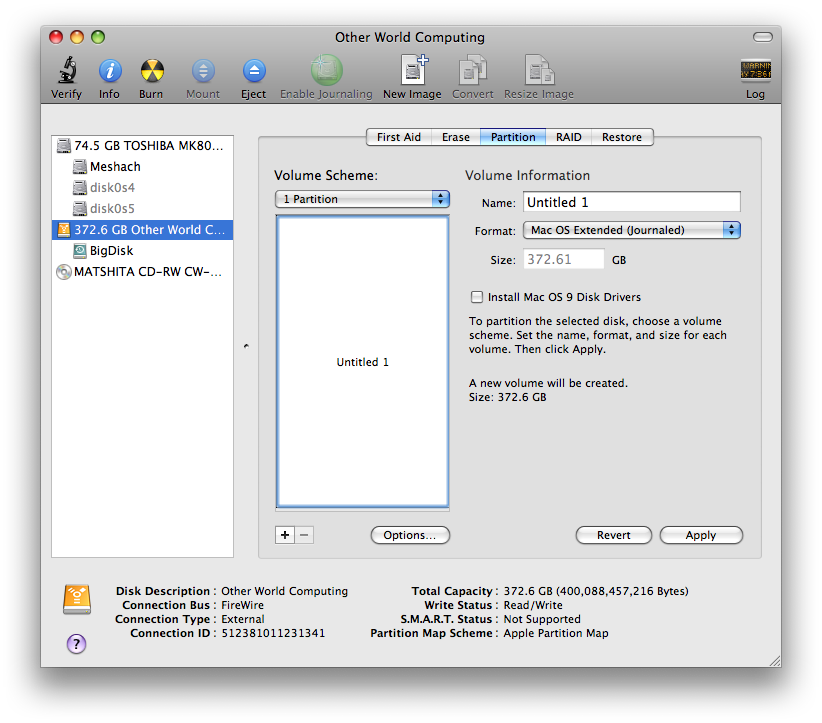Open the purple help question mark
Viewport: 822px width, 723px height.
(x=77, y=644)
